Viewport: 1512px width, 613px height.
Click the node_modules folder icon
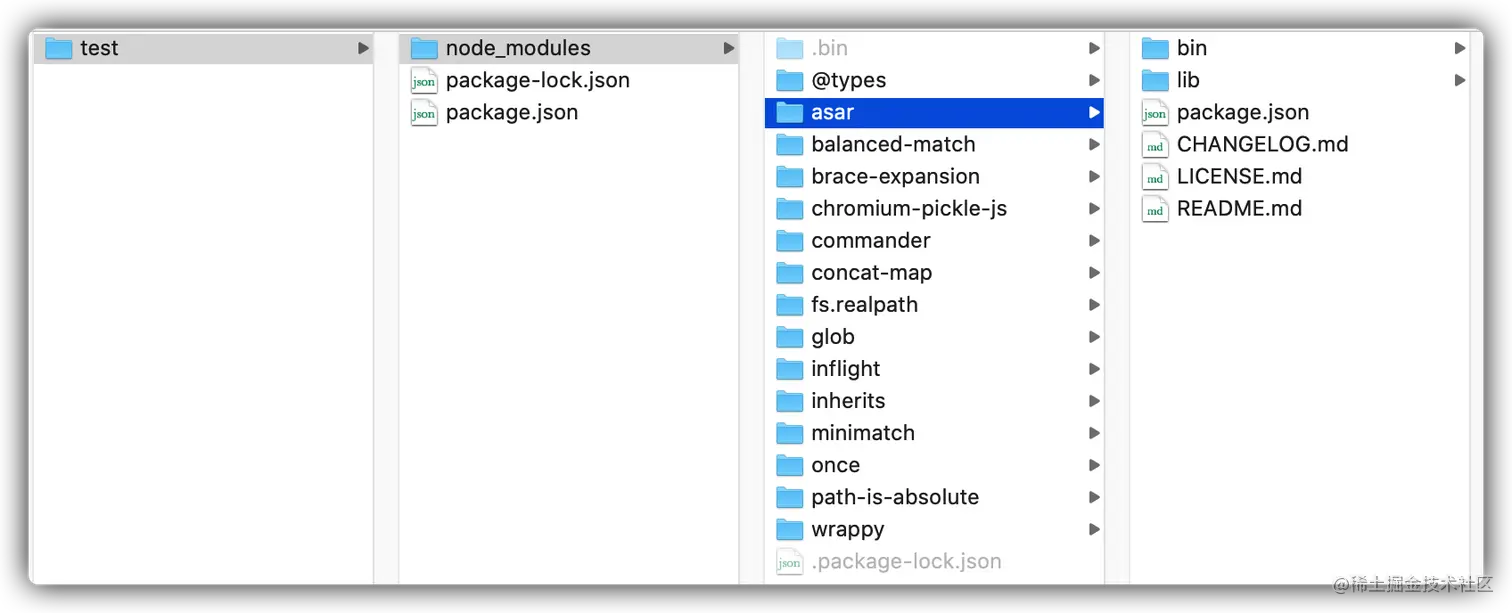[425, 48]
